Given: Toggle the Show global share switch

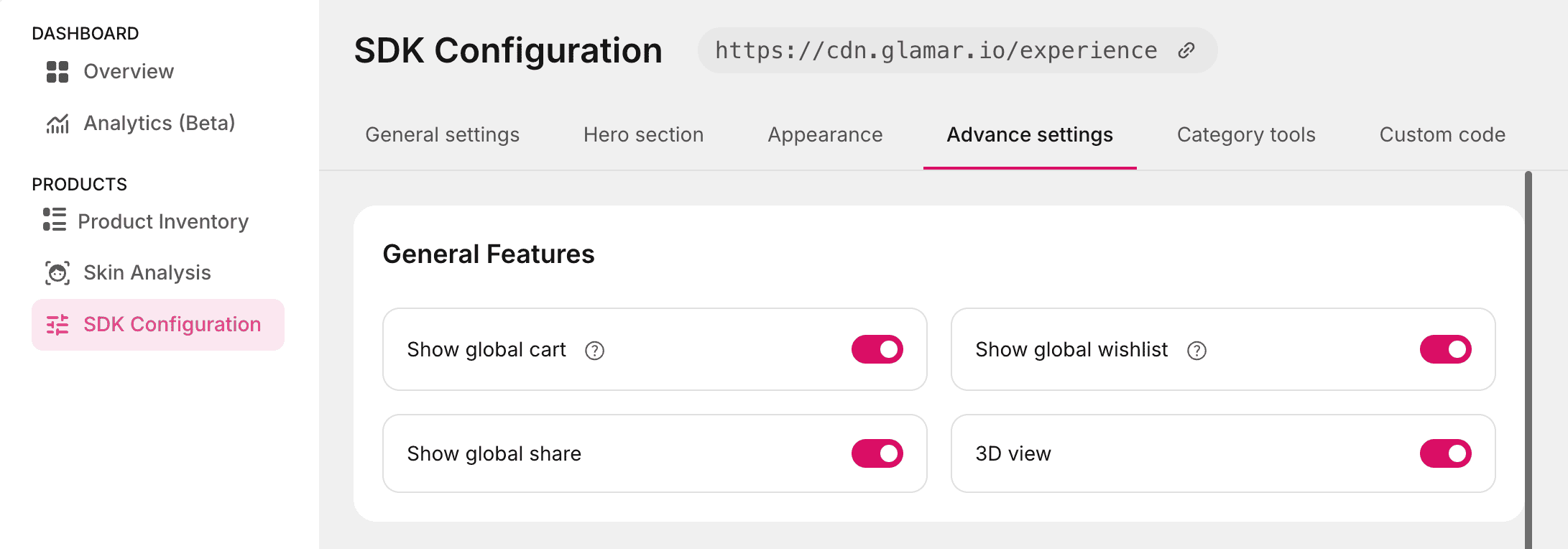Looking at the screenshot, I should click(x=877, y=453).
